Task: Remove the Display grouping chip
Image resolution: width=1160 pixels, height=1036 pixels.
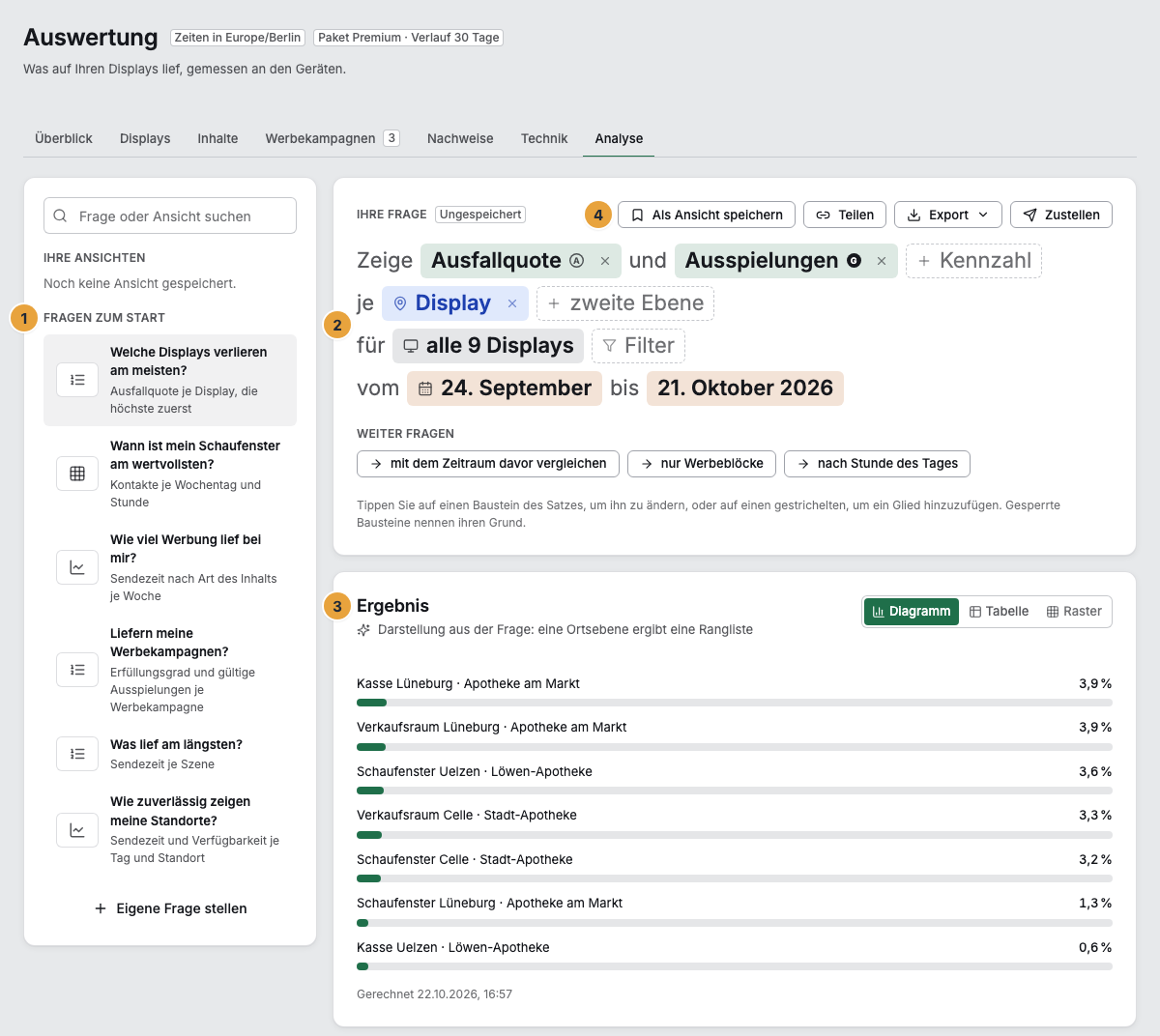Action: pos(512,303)
